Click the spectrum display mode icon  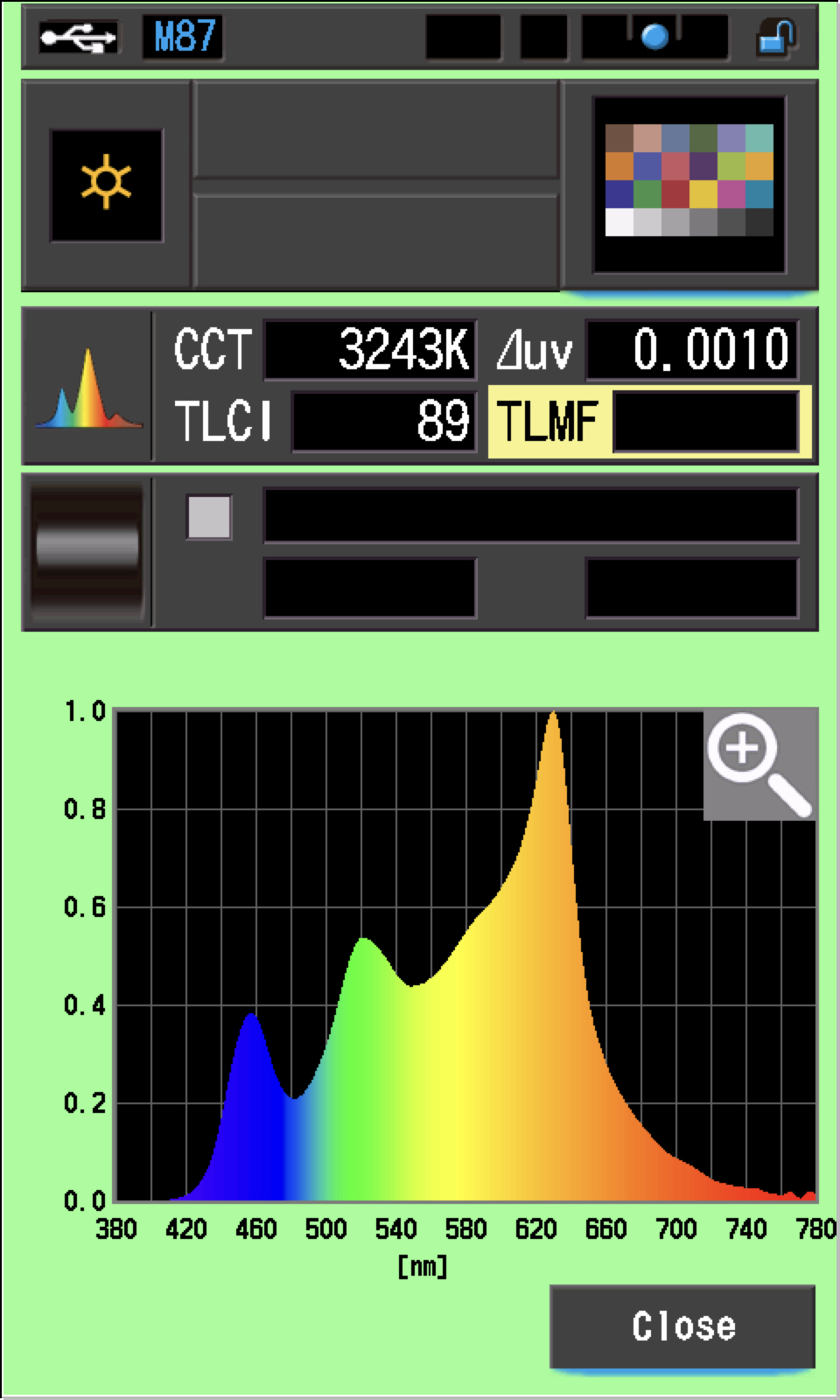[87, 387]
